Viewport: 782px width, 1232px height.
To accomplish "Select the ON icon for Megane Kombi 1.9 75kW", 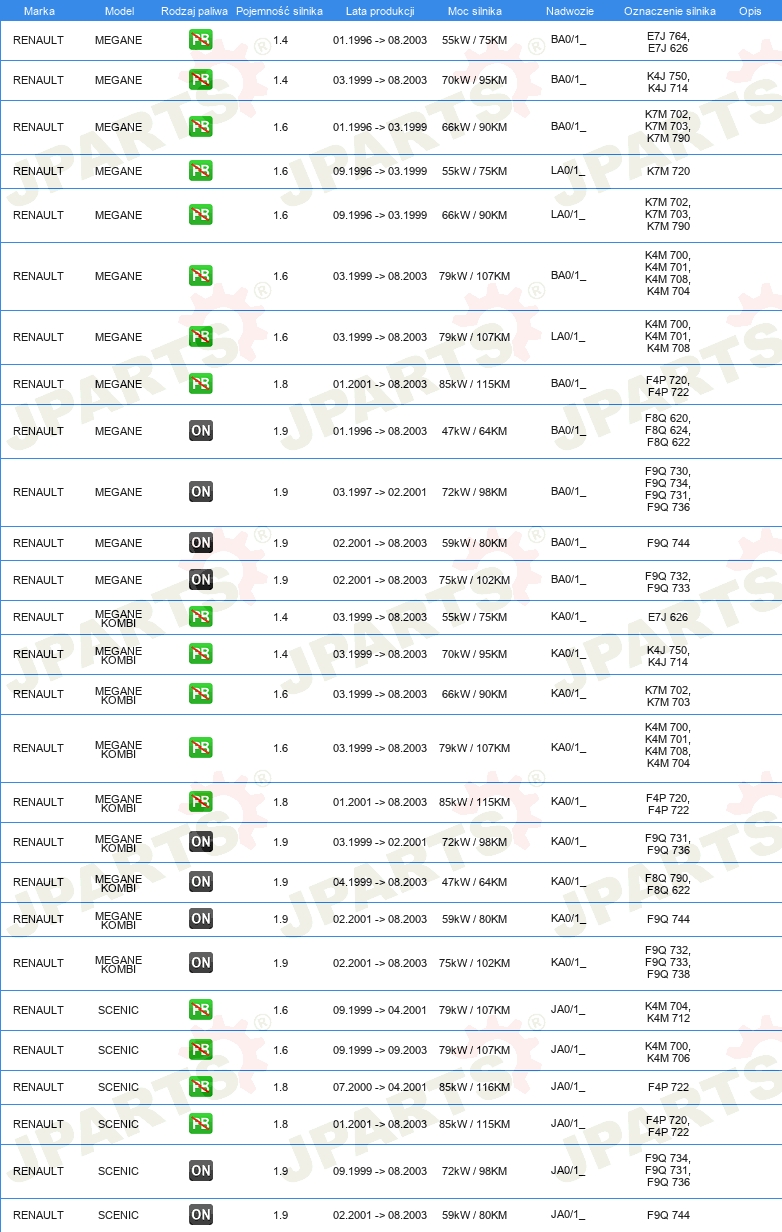I will click(x=201, y=963).
